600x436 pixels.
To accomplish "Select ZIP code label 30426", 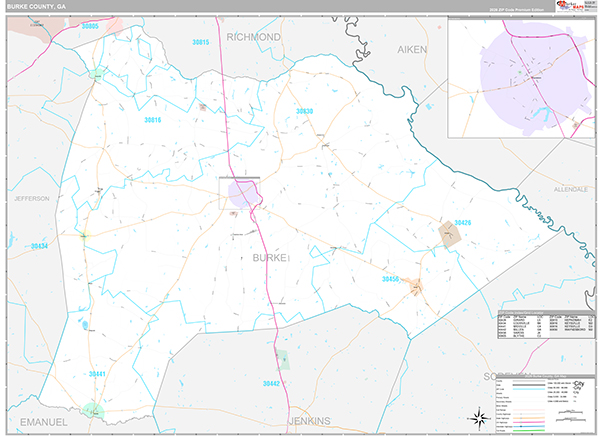I will [463, 222].
